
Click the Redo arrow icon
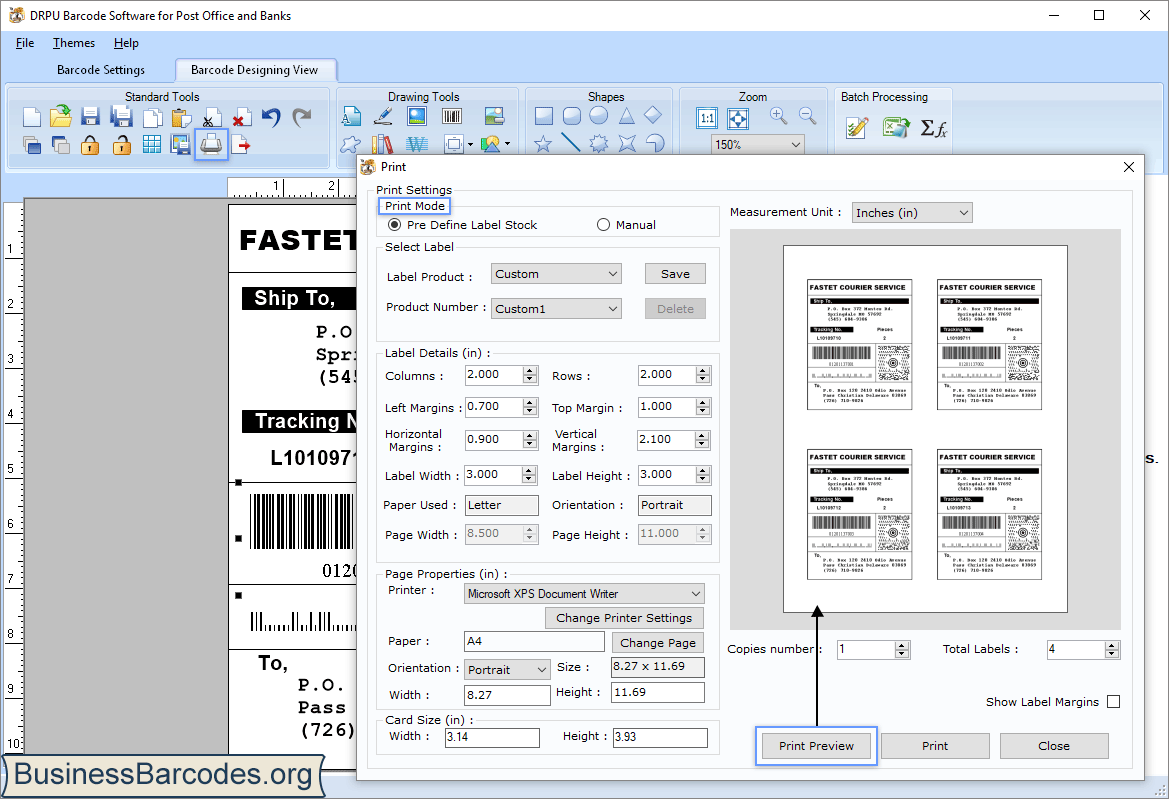[301, 117]
